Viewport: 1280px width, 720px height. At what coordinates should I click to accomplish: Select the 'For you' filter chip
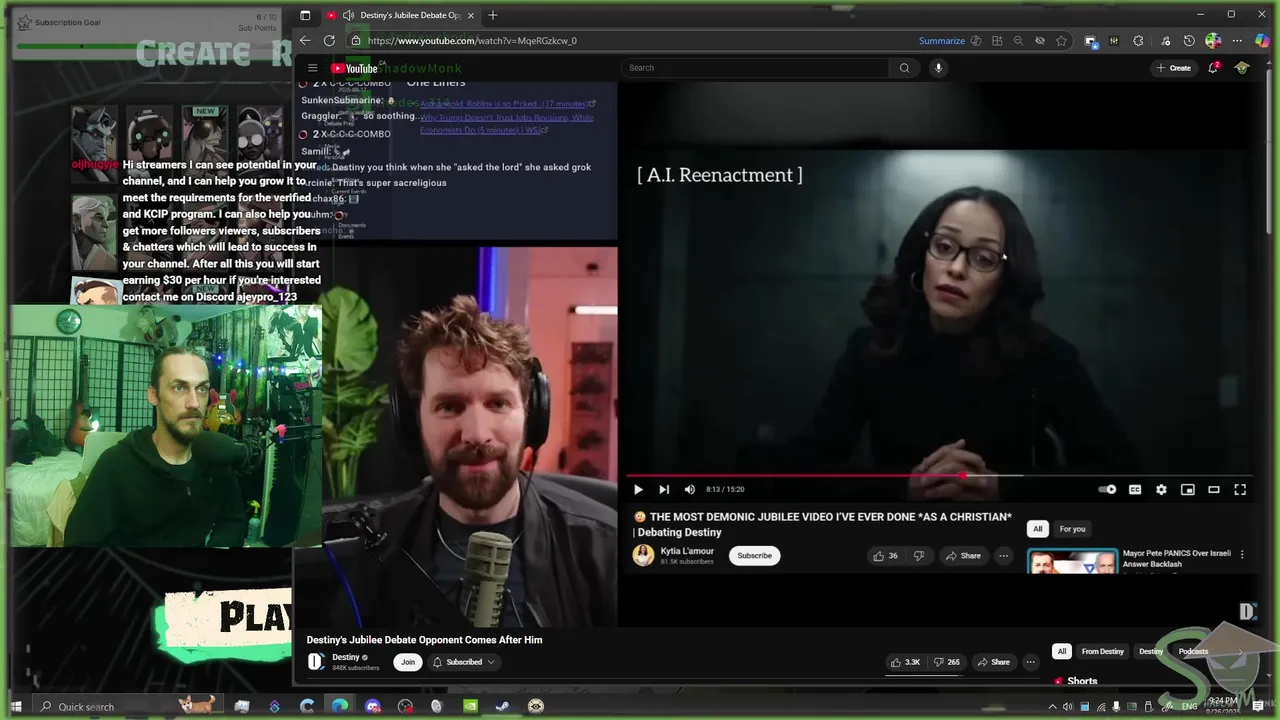point(1072,529)
